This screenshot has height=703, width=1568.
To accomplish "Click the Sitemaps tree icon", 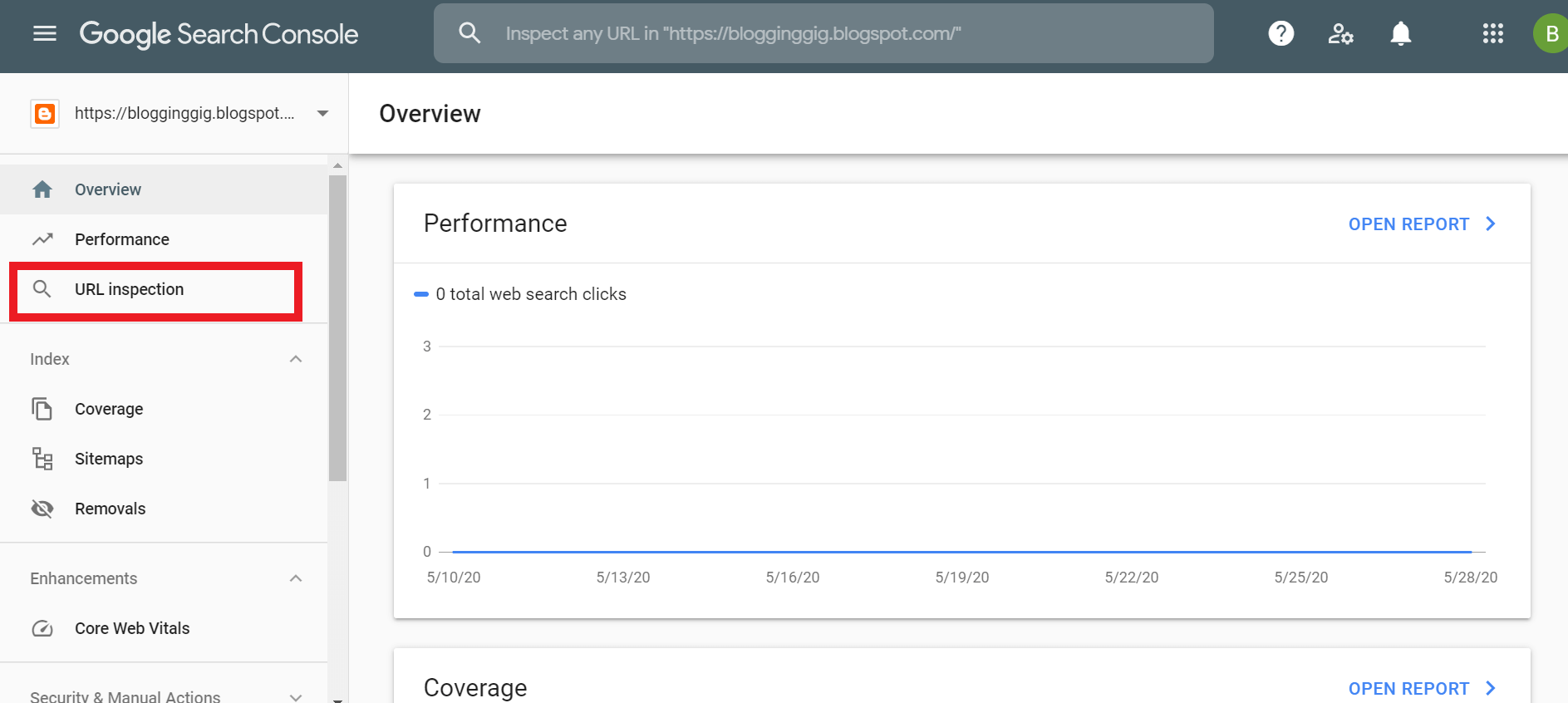I will [42, 459].
